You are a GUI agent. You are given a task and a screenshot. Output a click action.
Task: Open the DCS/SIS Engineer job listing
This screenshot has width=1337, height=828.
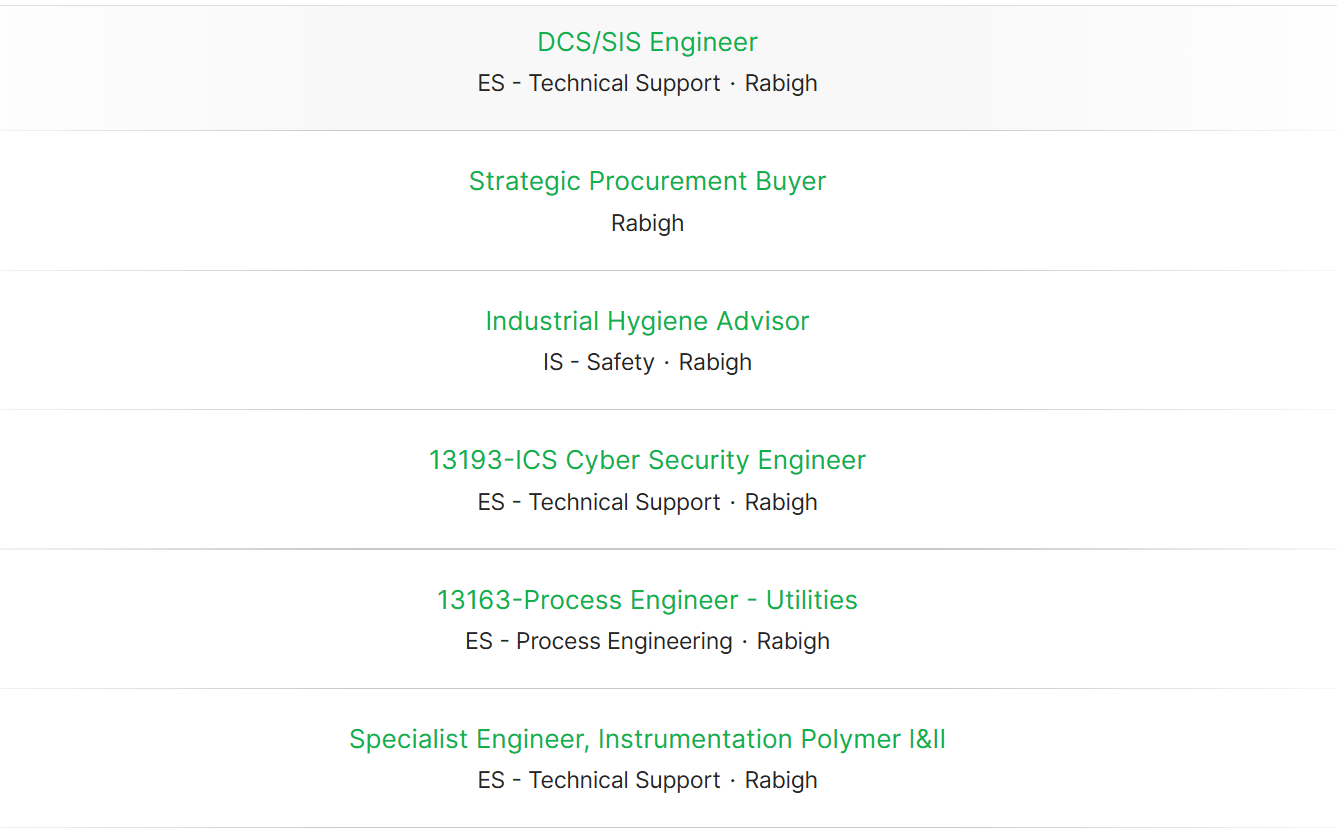pyautogui.click(x=647, y=42)
